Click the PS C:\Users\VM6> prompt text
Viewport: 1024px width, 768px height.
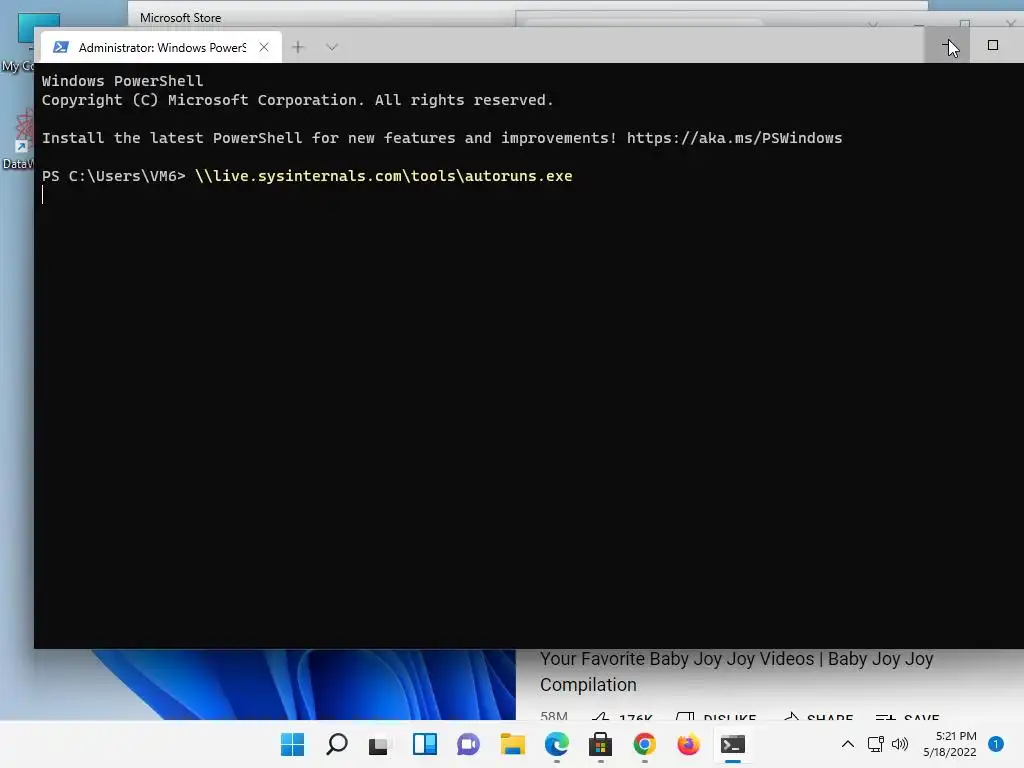tap(114, 176)
